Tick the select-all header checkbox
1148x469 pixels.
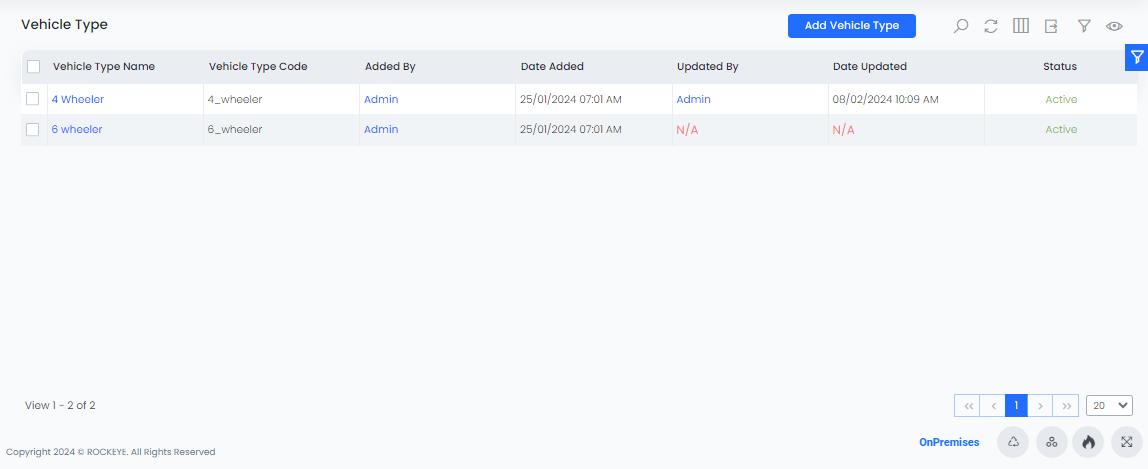pyautogui.click(x=33, y=67)
